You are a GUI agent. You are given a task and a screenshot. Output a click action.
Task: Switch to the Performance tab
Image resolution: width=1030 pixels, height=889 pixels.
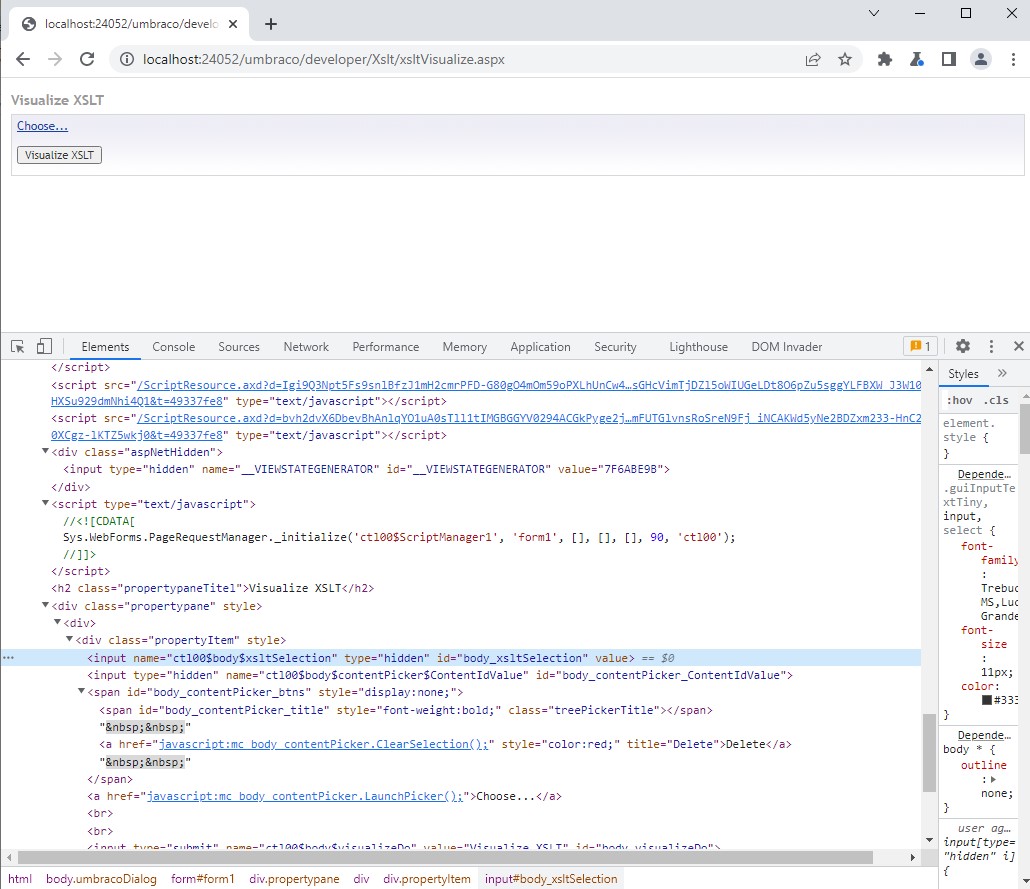pos(386,347)
